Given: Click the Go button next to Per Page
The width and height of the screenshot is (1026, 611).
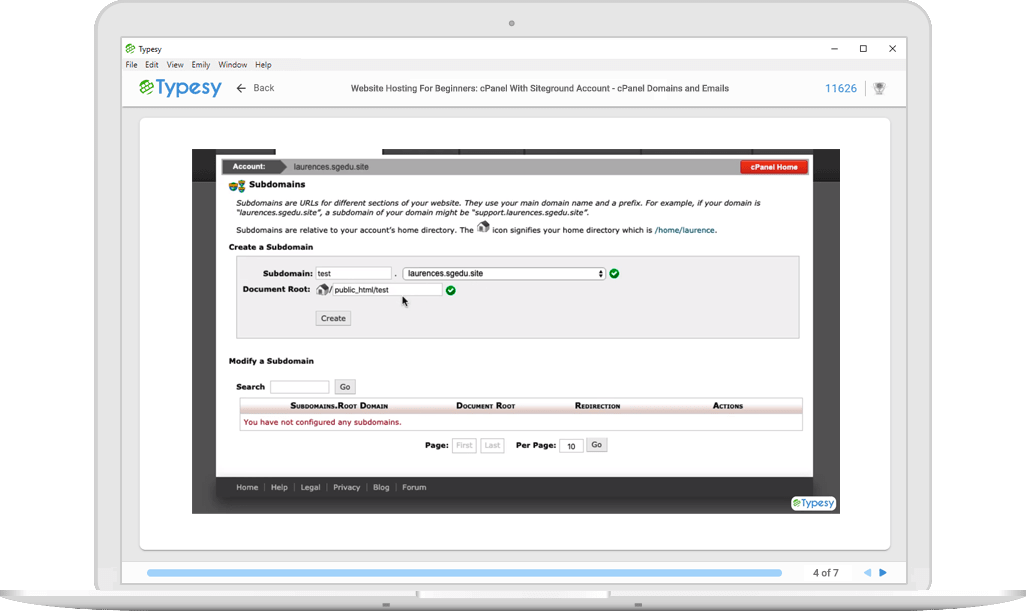Looking at the screenshot, I should pos(596,445).
